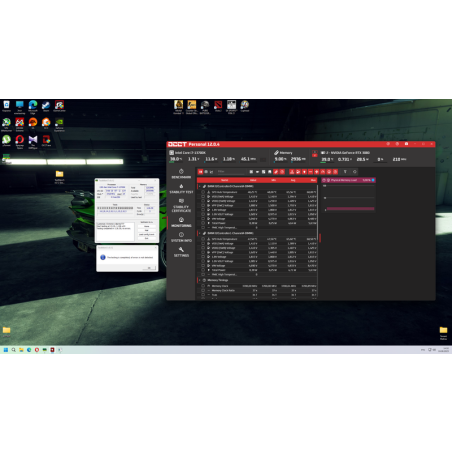The width and height of the screenshot is (452, 452).
Task: Select the Opera browser desktop icon
Action: [x=19, y=142]
